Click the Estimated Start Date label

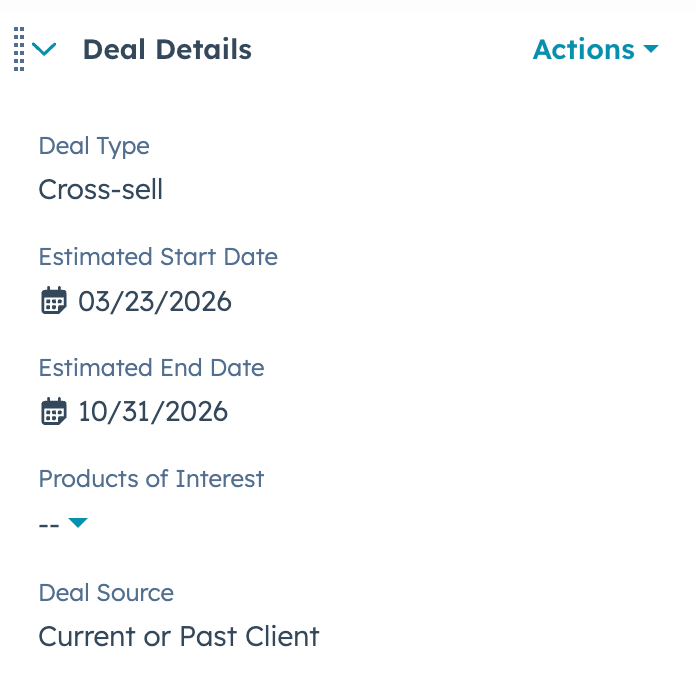coord(158,257)
